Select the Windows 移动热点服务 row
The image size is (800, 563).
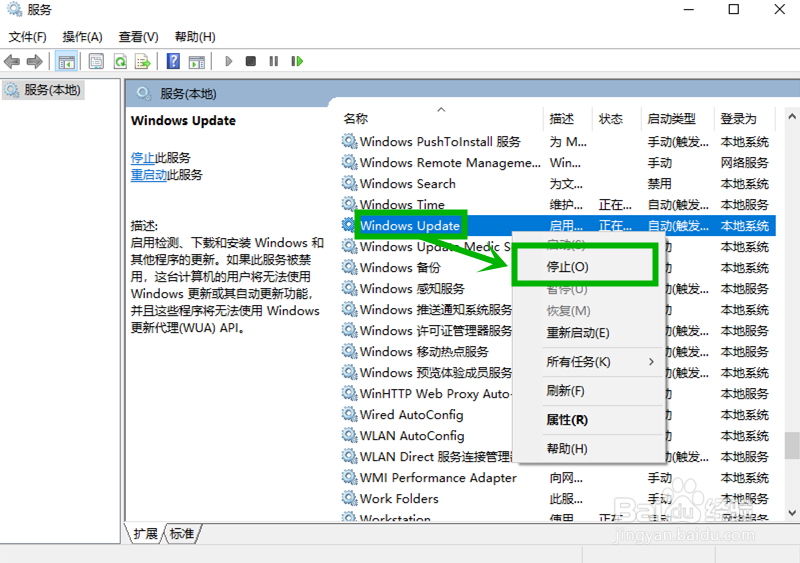(424, 351)
